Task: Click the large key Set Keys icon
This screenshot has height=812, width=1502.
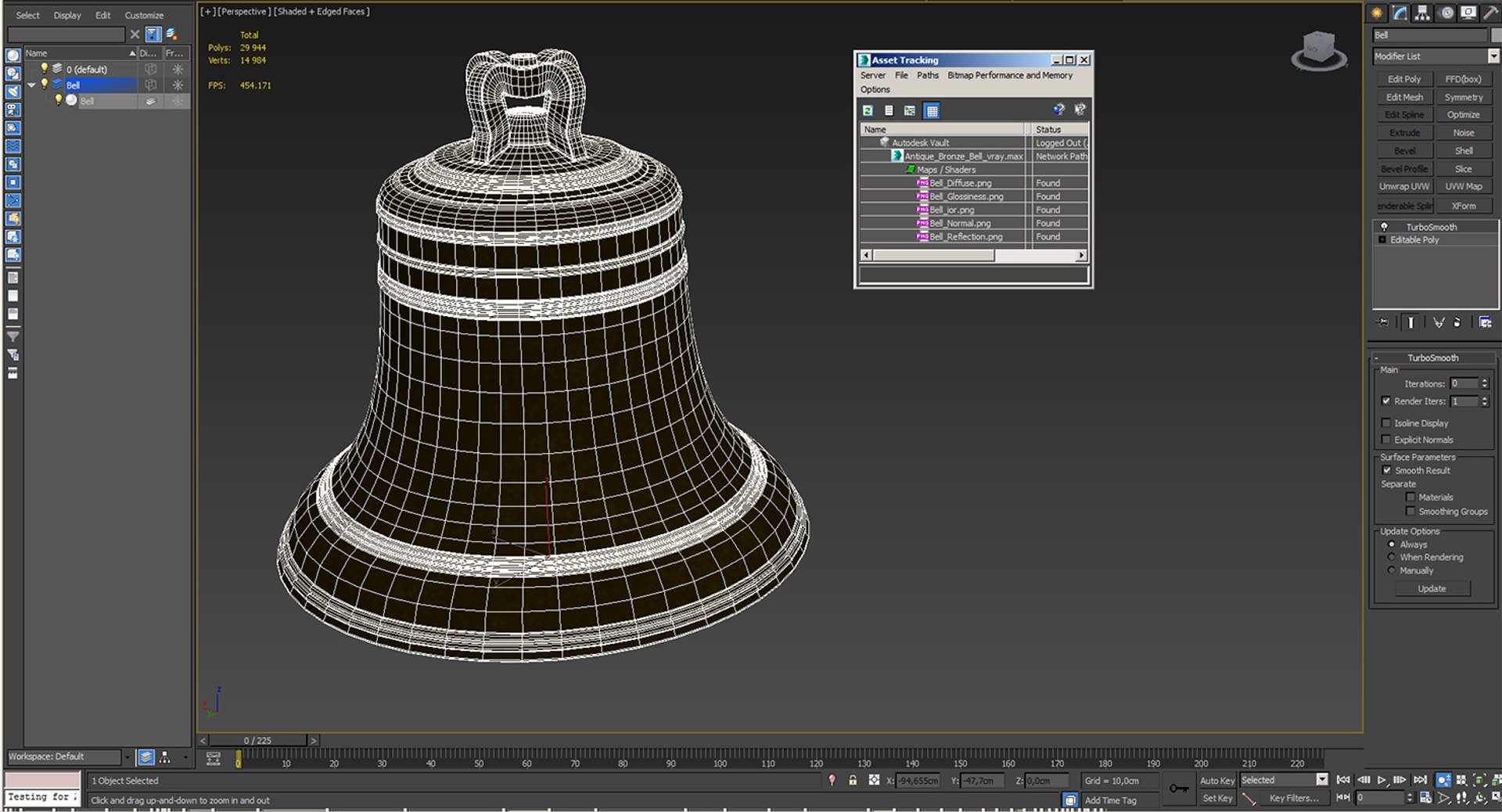Action: click(1179, 789)
